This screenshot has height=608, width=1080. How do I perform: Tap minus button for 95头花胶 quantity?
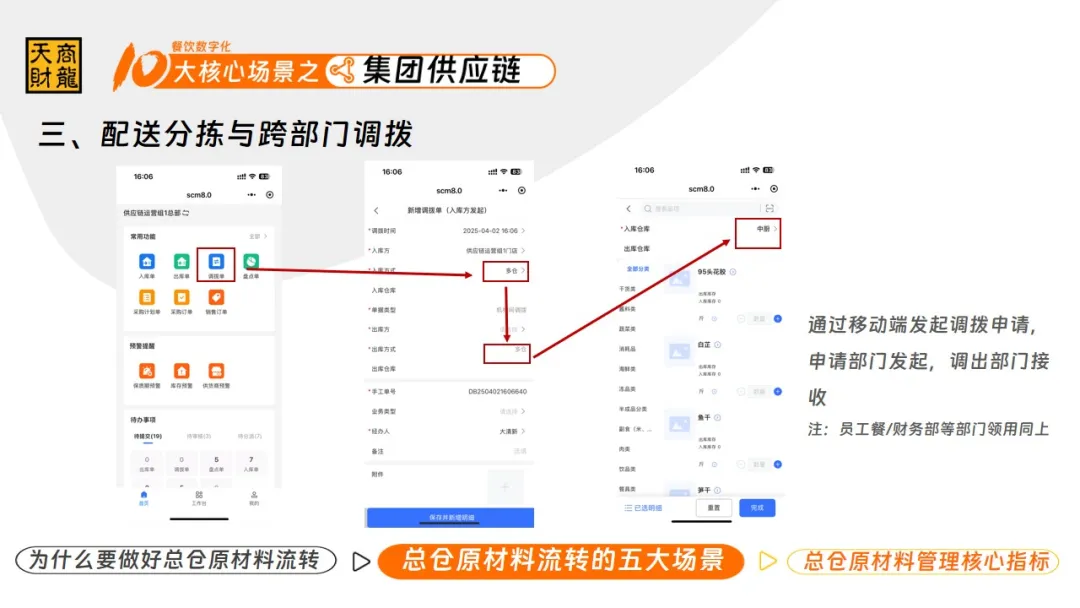coord(740,319)
